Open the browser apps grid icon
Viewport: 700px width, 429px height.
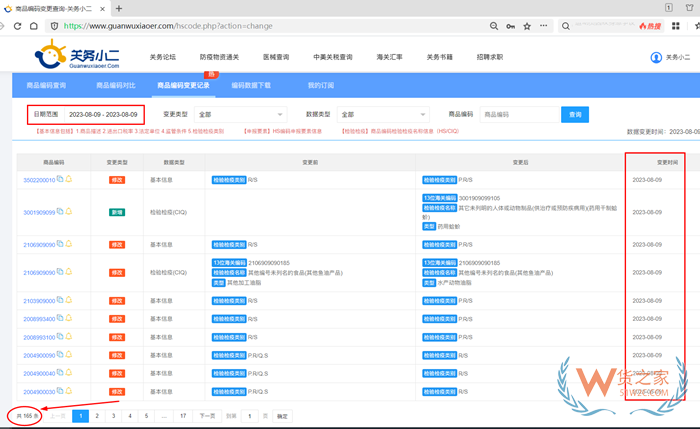675,26
